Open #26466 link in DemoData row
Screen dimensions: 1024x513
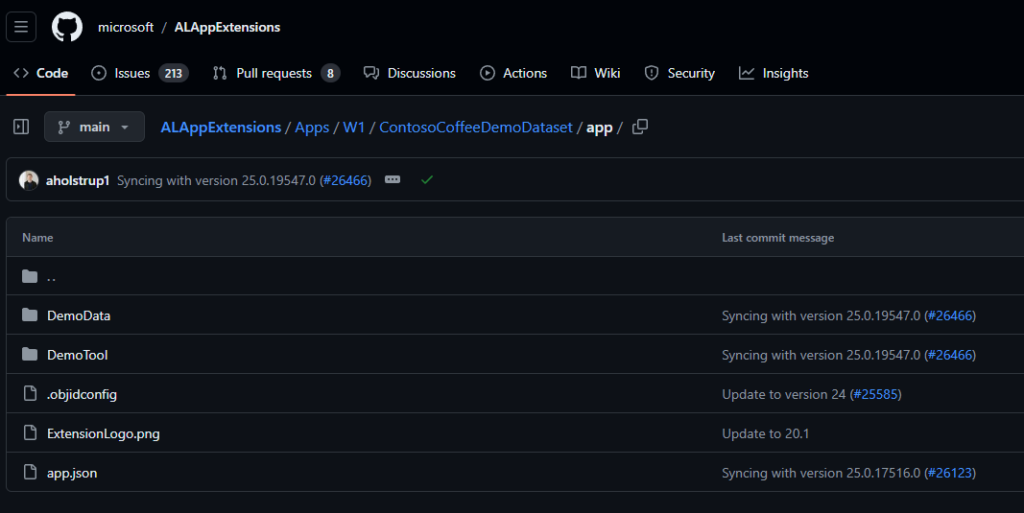pos(950,316)
